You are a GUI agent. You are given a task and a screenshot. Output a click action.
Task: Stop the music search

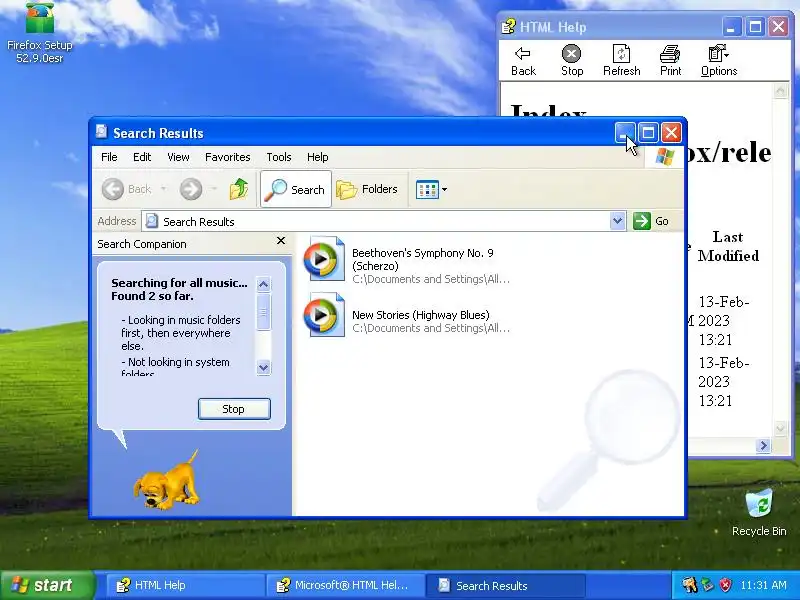[x=234, y=409]
